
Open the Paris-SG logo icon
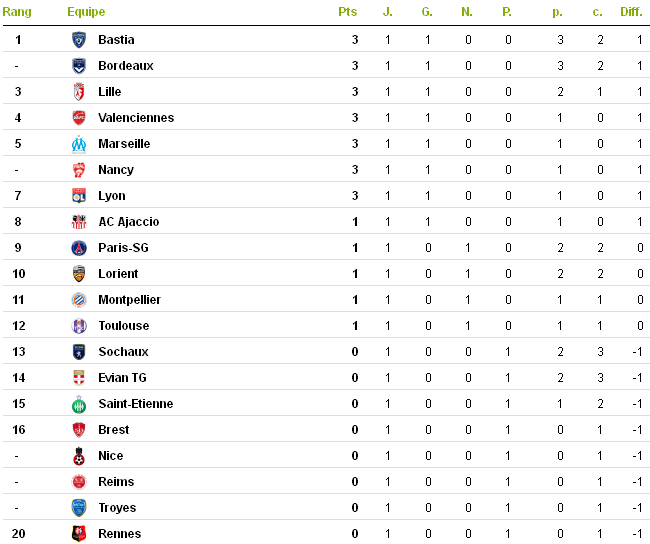point(79,248)
